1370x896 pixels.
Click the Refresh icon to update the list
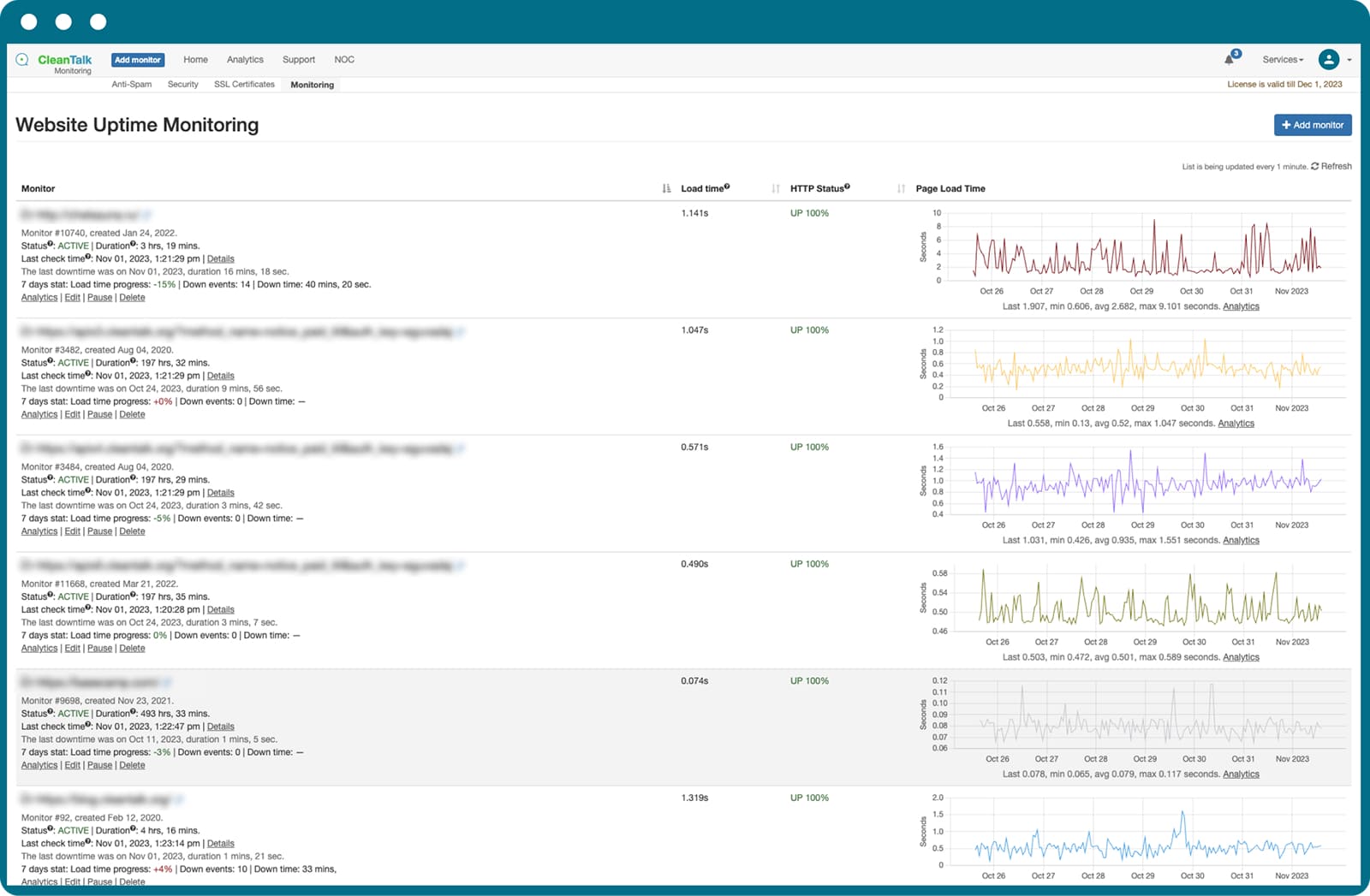tap(1316, 166)
